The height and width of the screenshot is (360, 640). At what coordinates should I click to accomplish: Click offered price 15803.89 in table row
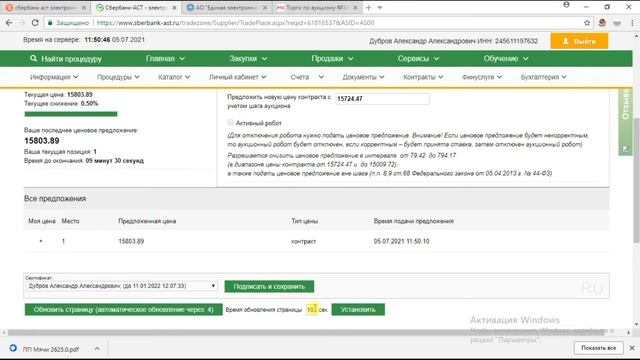coord(131,241)
